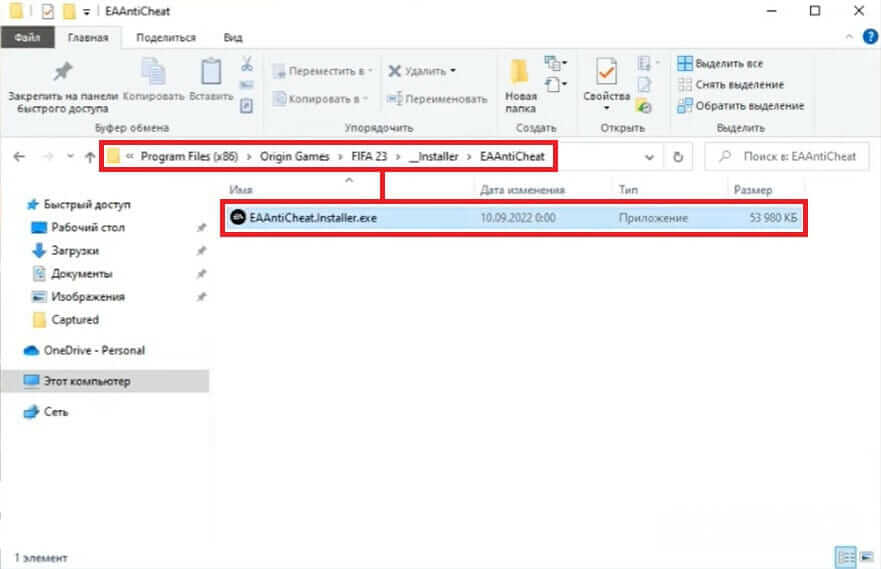Click __Installer breadcrumb

(x=434, y=157)
